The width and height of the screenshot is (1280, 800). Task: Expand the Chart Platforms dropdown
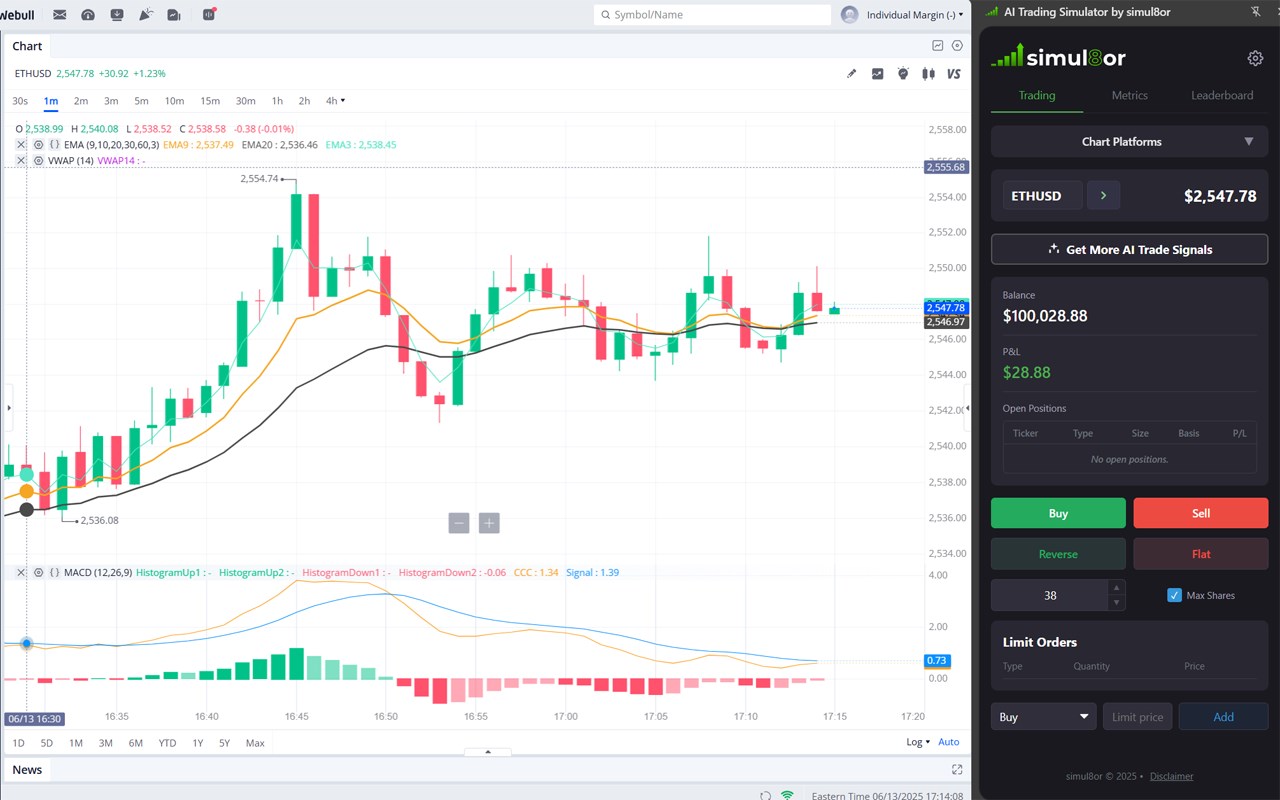[x=1129, y=142]
